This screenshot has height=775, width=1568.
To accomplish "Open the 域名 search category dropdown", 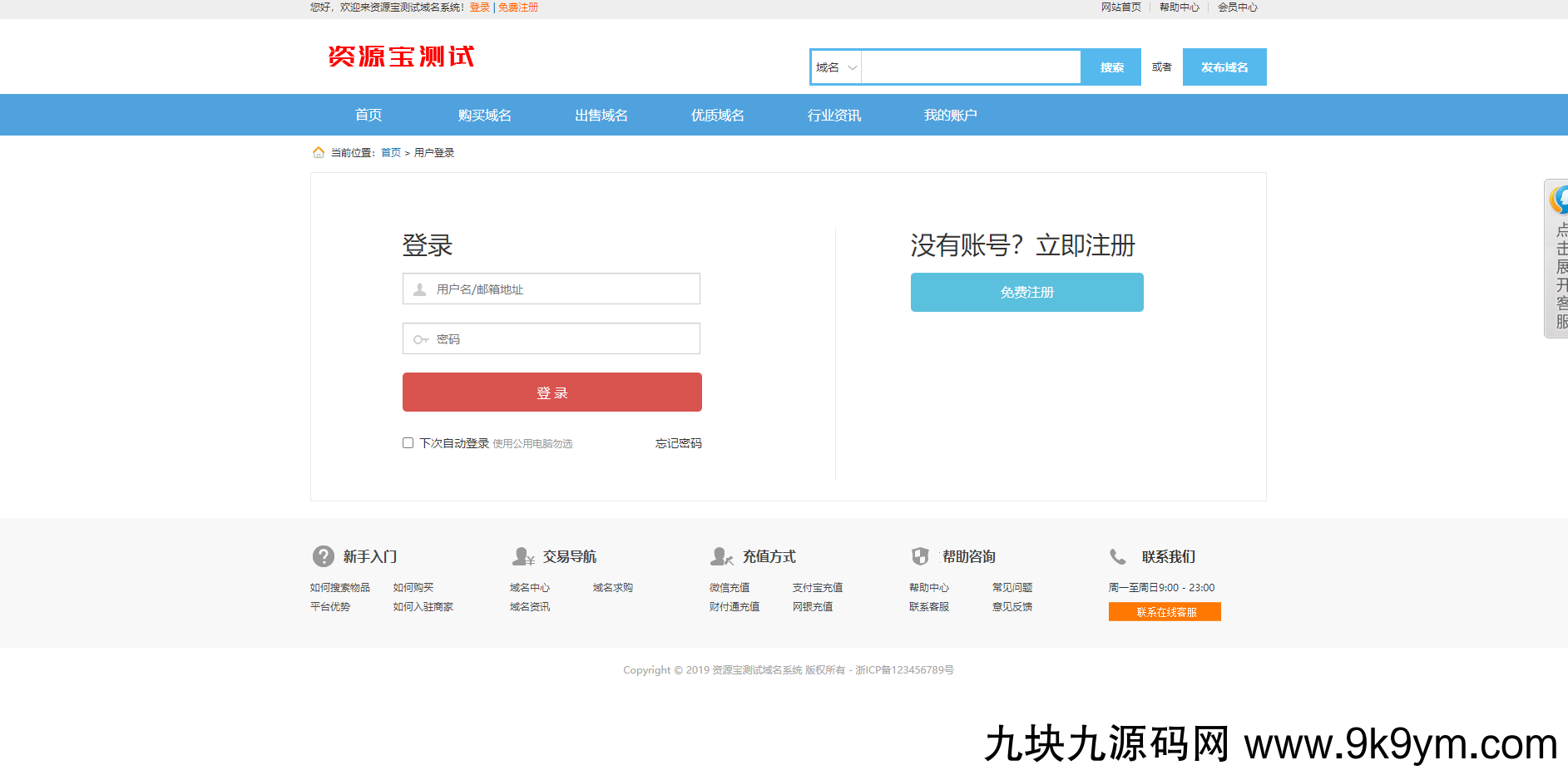I will click(x=835, y=67).
